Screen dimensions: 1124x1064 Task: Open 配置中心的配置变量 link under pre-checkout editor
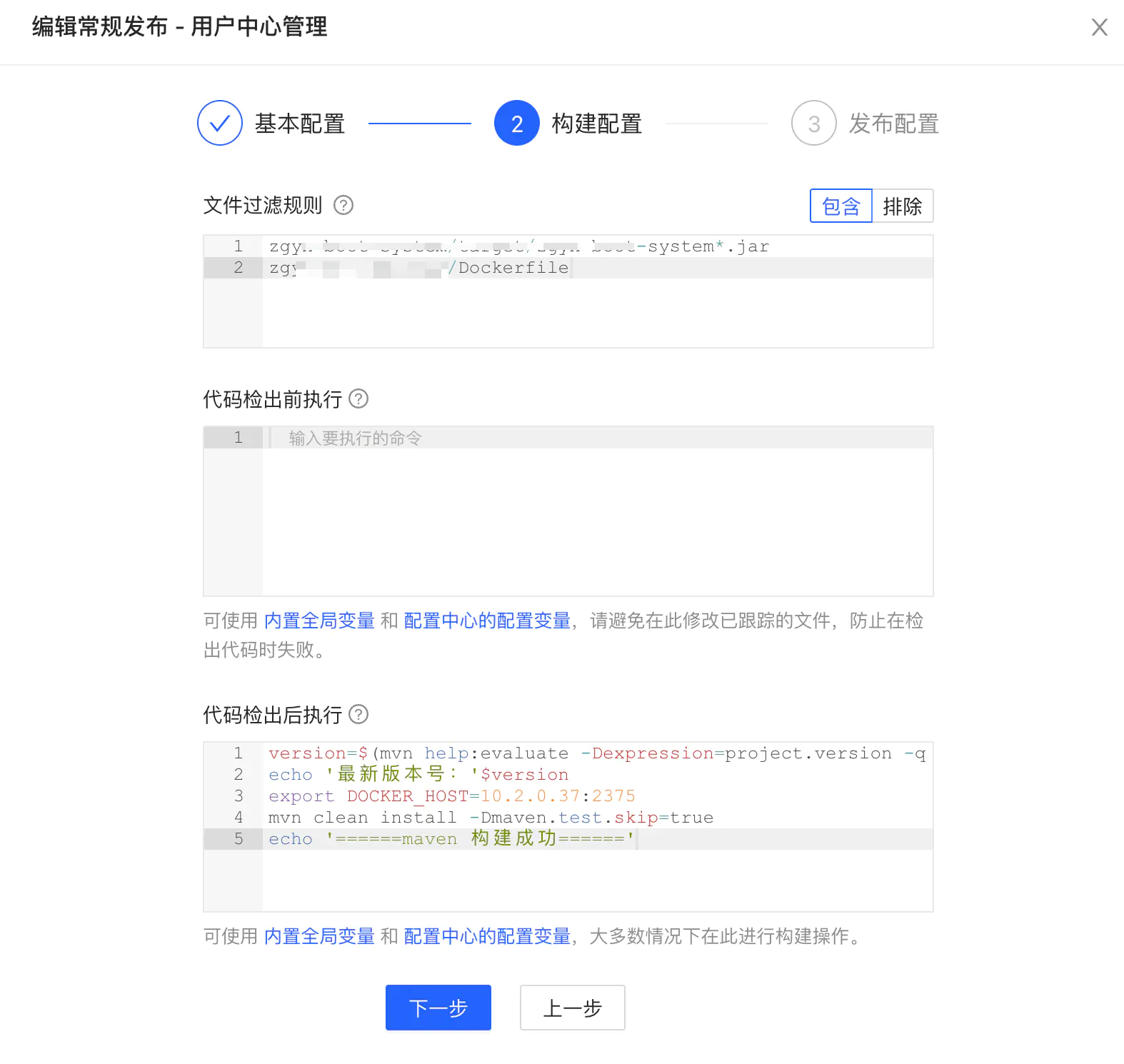488,621
